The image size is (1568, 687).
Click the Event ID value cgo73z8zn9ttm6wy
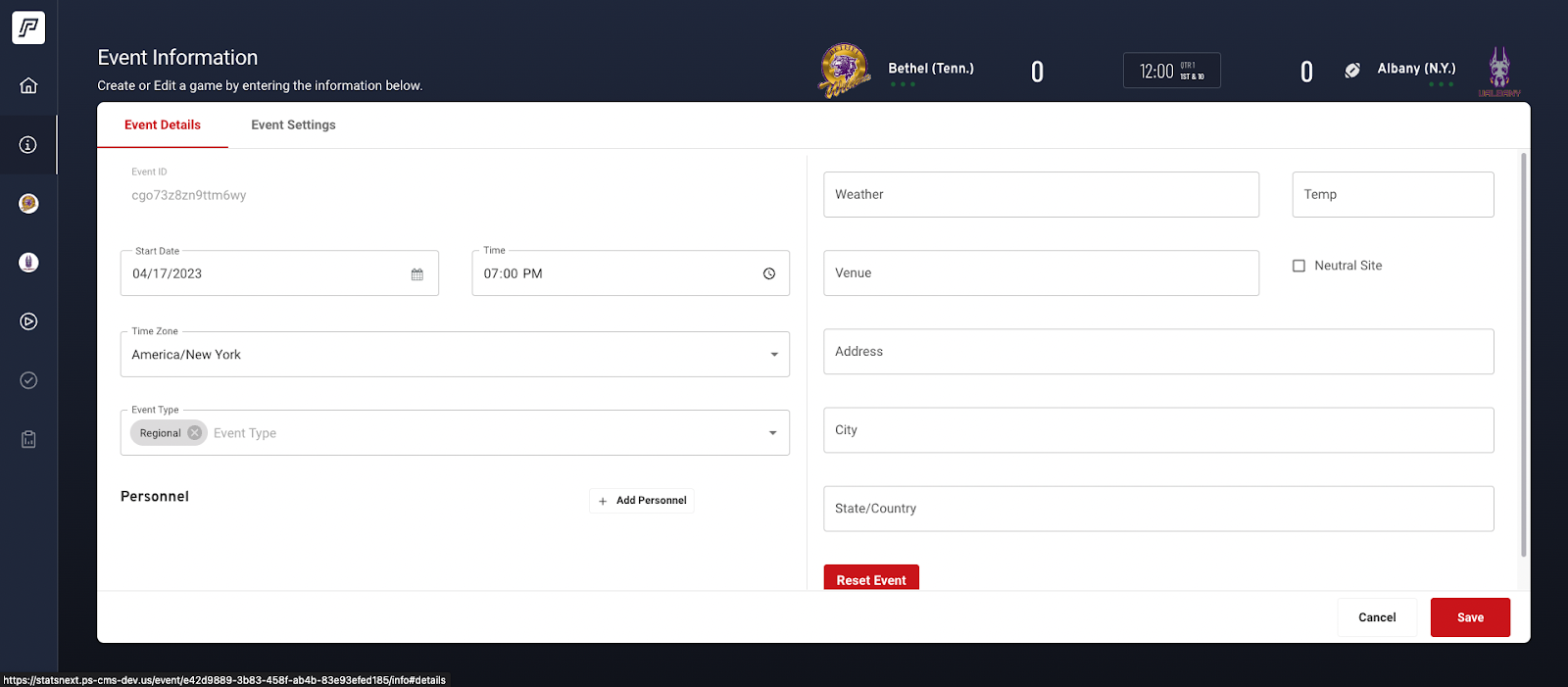point(189,195)
